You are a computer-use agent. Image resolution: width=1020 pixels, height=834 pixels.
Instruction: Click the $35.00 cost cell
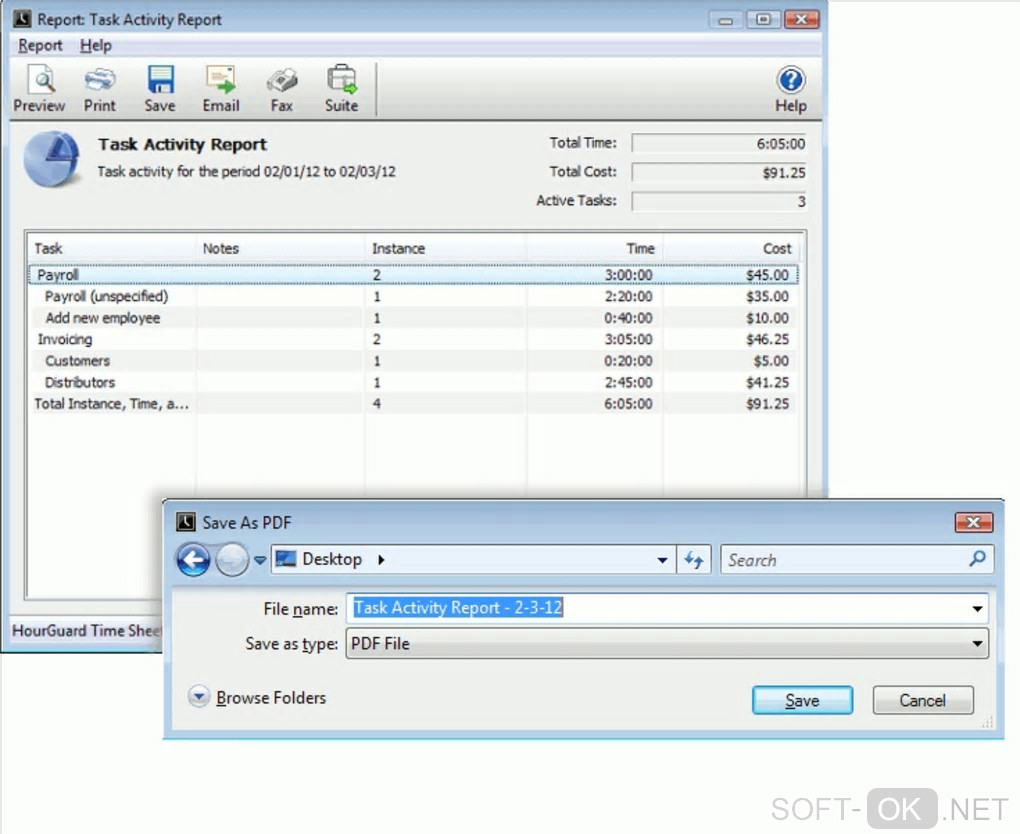click(x=768, y=297)
